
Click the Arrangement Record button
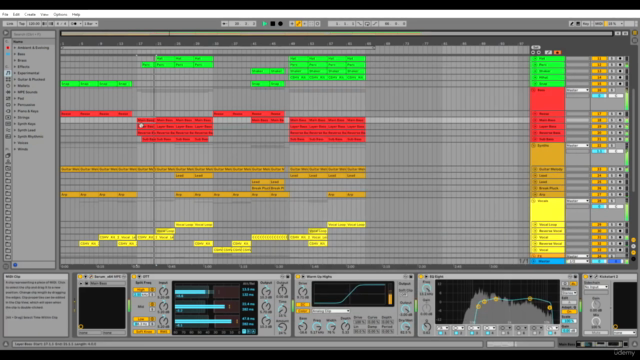point(280,24)
